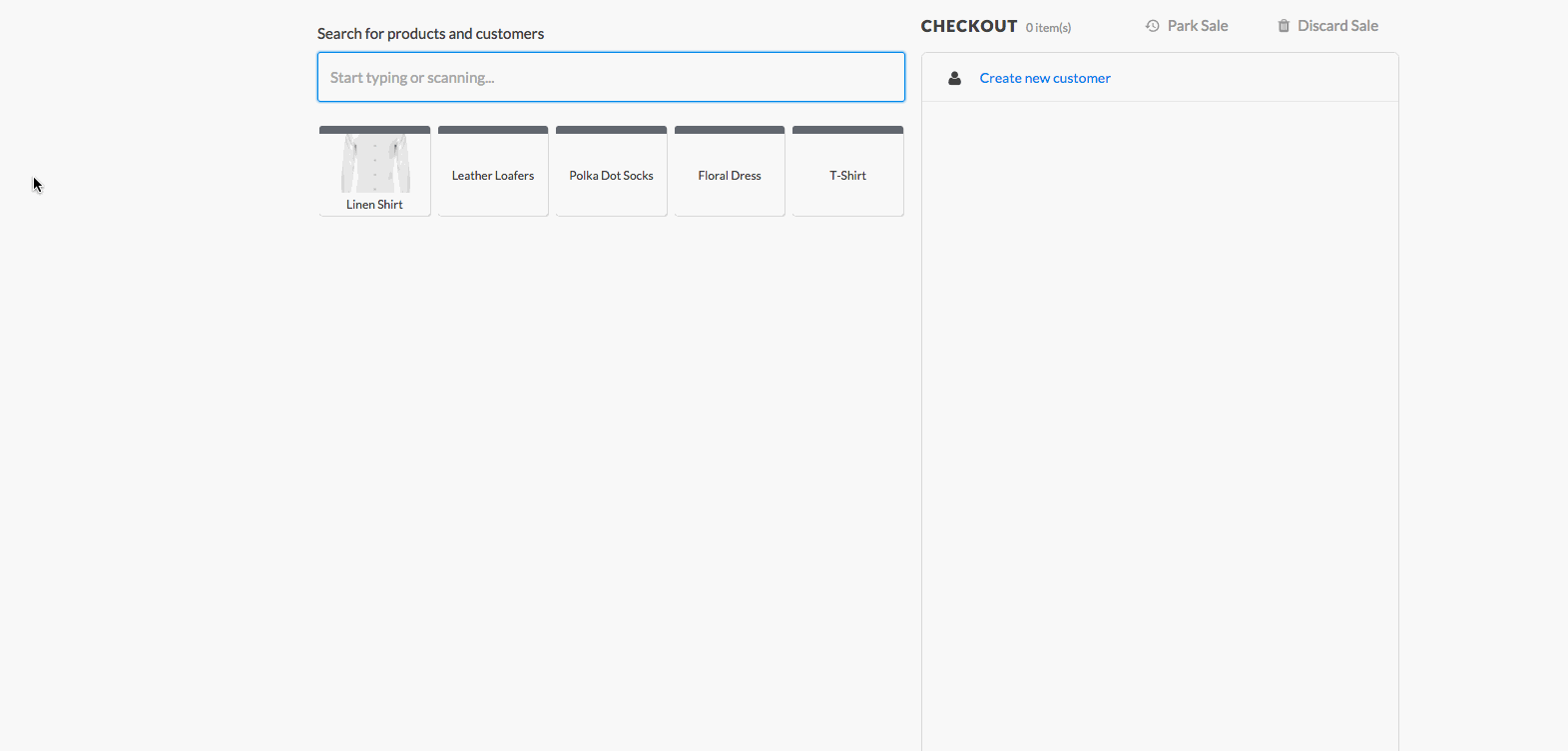Screen dimensions: 1568x751
Task: Click the customer person icon
Action: [x=954, y=78]
